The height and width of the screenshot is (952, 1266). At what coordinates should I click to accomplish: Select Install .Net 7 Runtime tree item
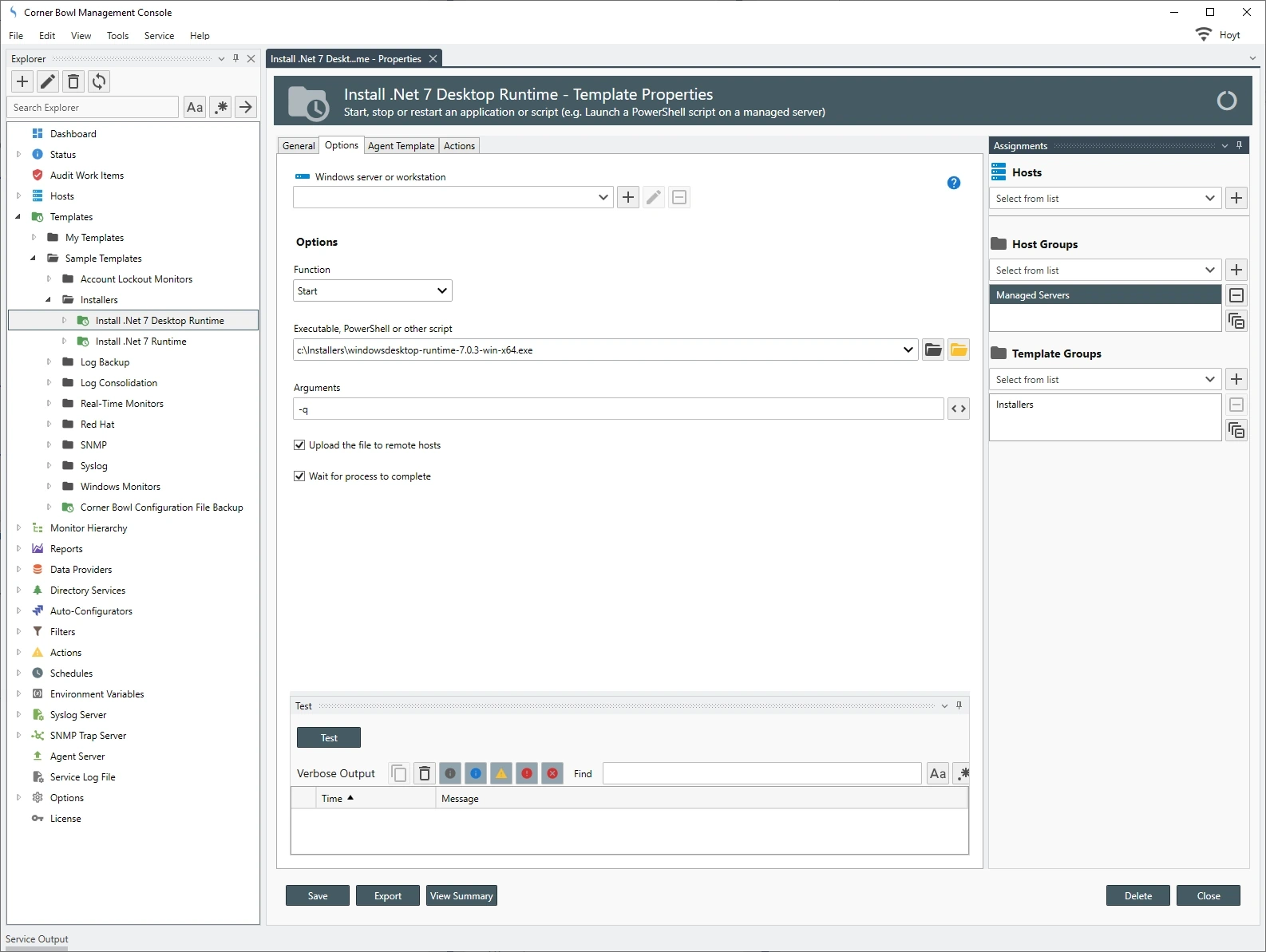[x=140, y=342]
